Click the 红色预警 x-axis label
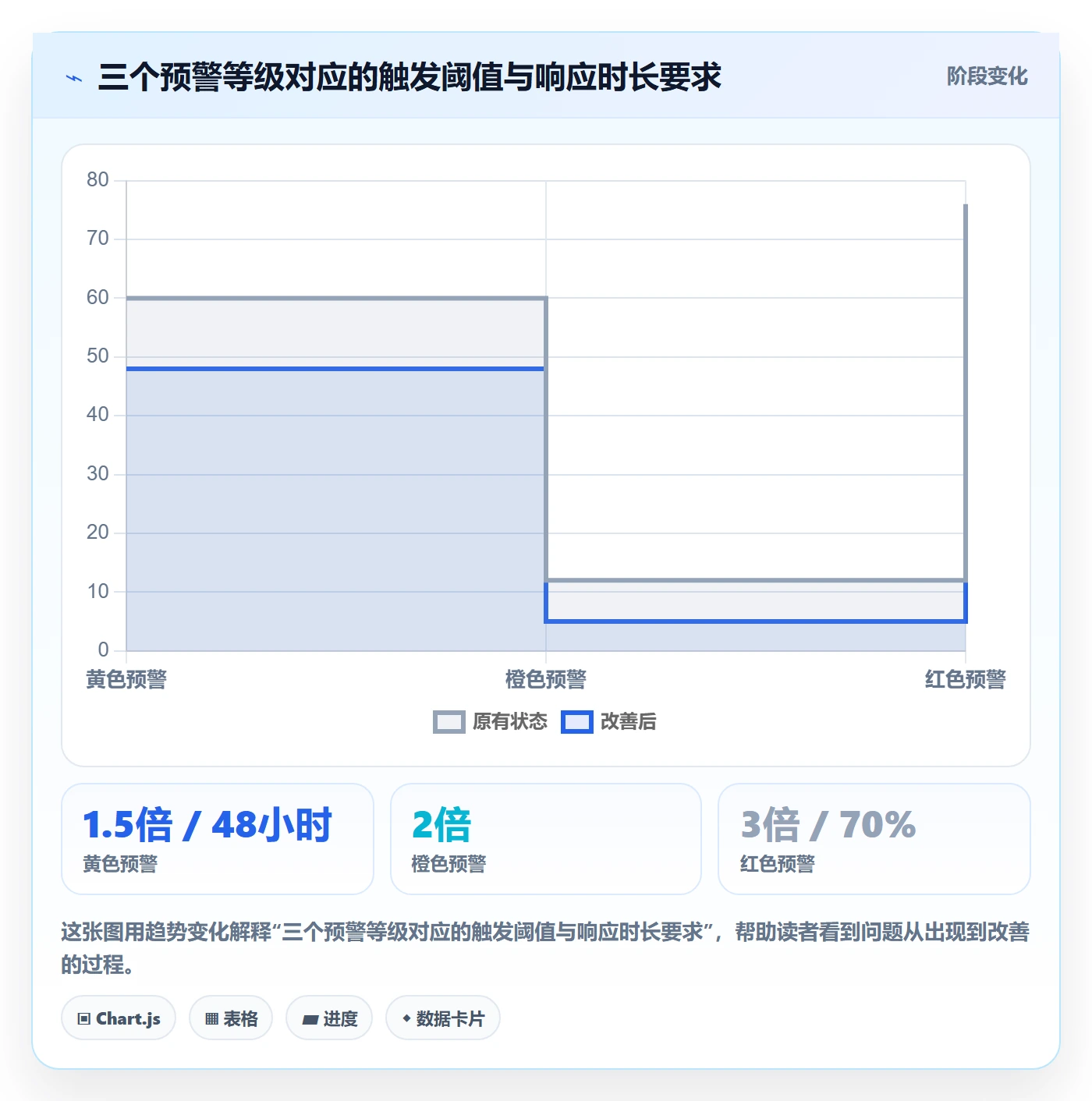Image resolution: width=1092 pixels, height=1101 pixels. point(966,680)
